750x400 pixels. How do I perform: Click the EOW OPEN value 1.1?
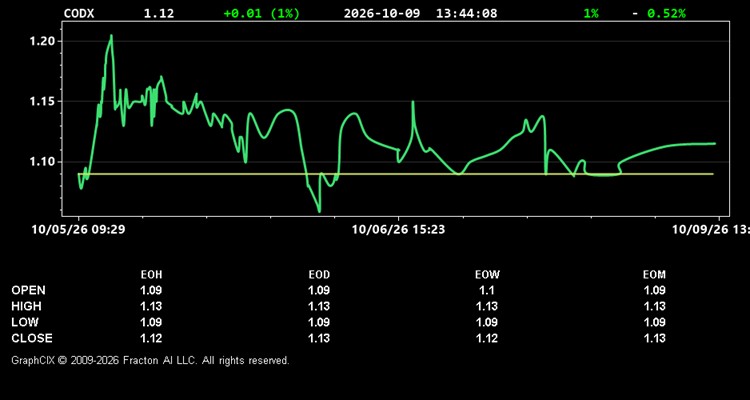coord(487,290)
